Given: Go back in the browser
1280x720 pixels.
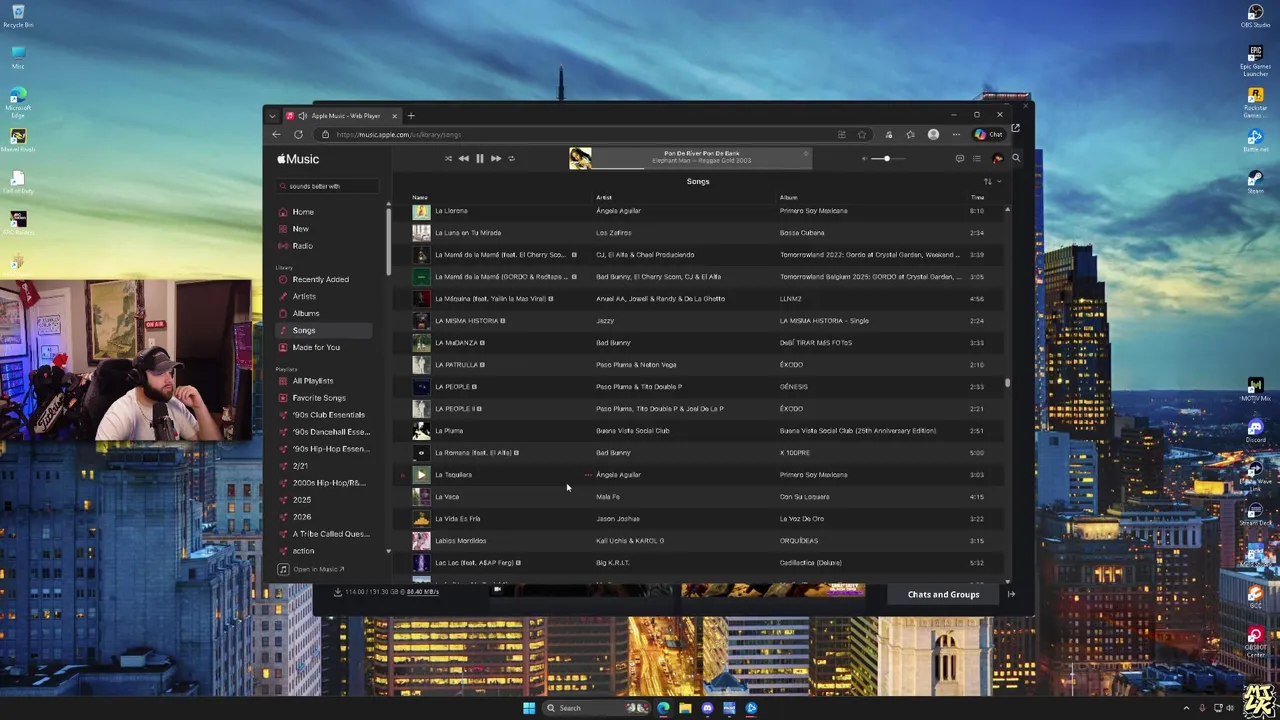Looking at the screenshot, I should [277, 134].
